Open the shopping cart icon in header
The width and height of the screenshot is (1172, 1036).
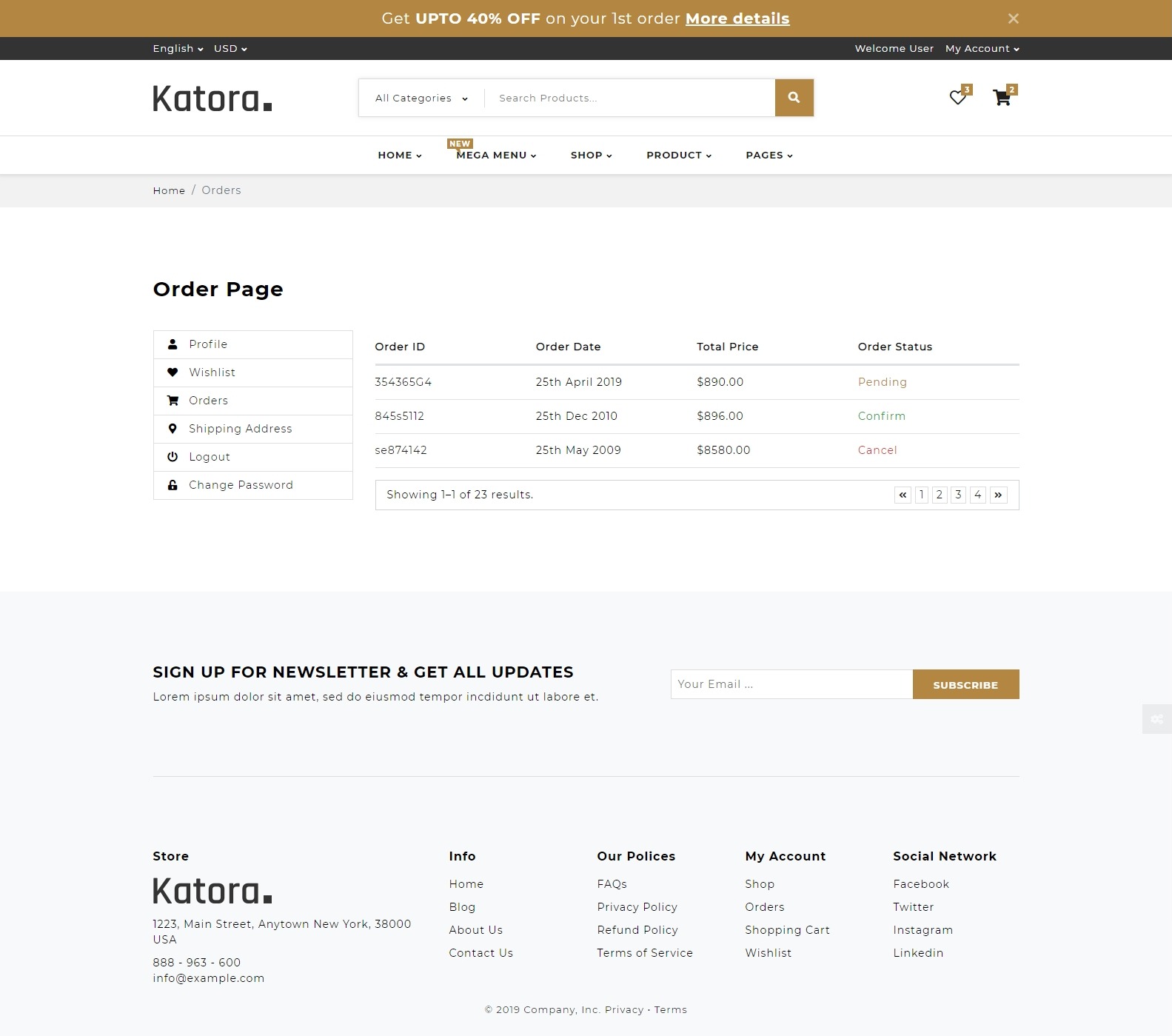1002,98
